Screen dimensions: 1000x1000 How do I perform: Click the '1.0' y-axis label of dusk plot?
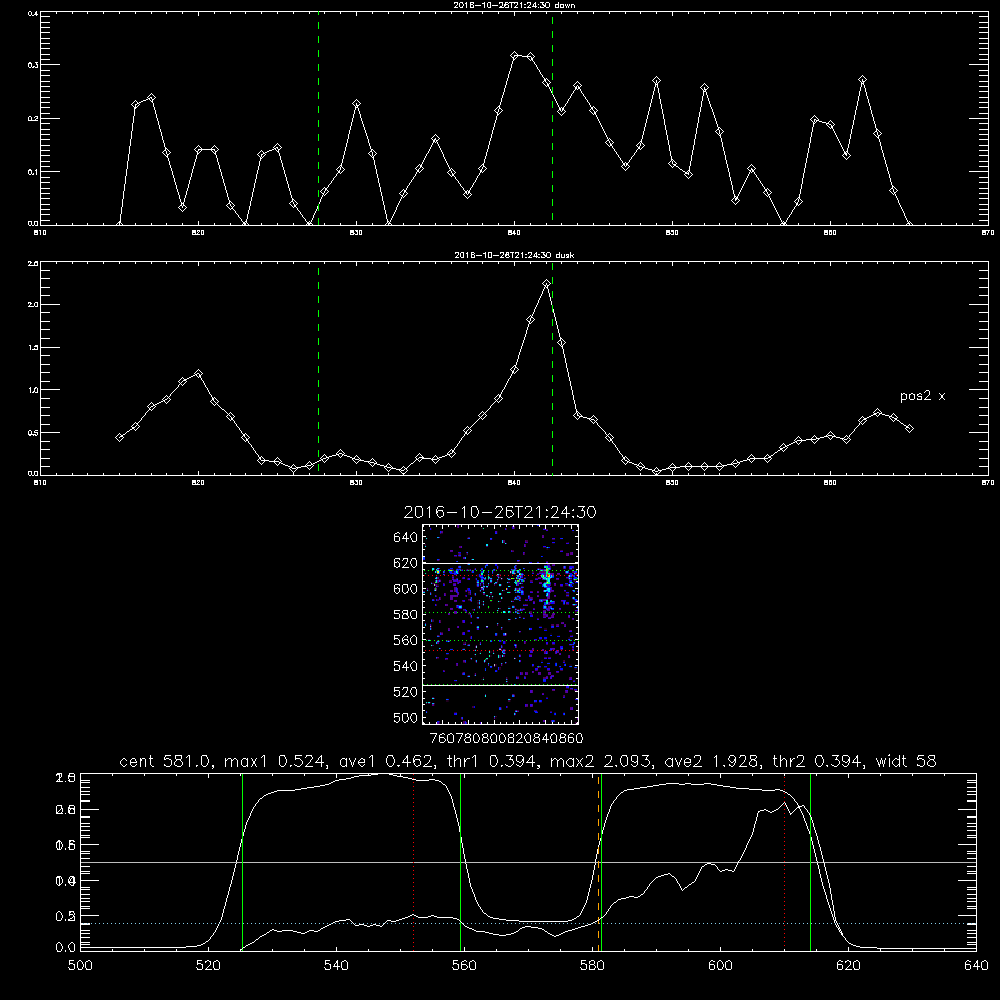click(x=33, y=390)
